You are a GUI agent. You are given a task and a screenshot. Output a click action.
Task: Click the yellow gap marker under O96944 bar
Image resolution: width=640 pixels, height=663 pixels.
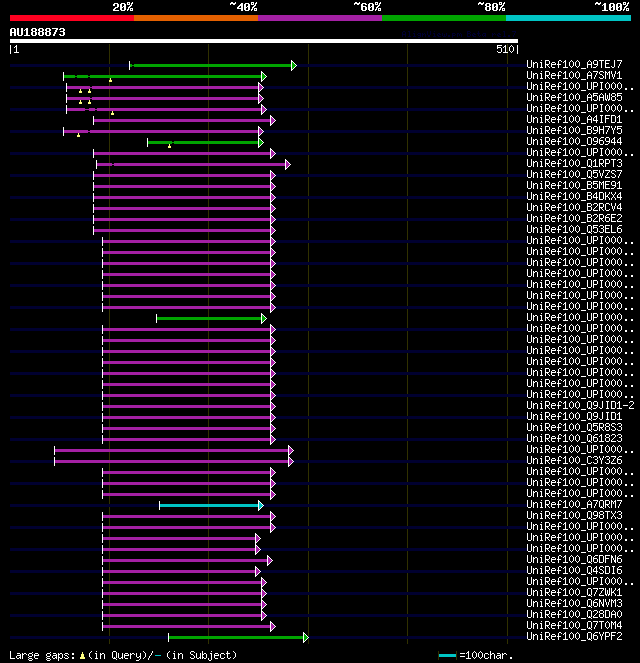[x=170, y=146]
